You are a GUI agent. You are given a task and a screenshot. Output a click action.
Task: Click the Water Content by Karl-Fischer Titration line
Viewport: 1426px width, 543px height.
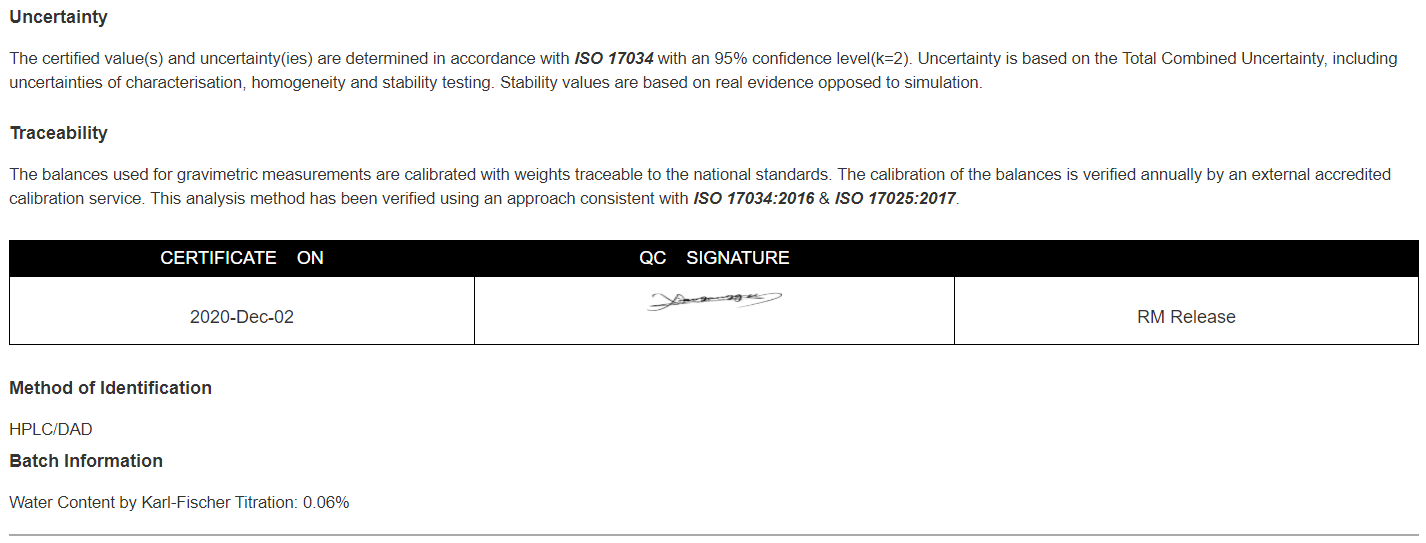(179, 502)
